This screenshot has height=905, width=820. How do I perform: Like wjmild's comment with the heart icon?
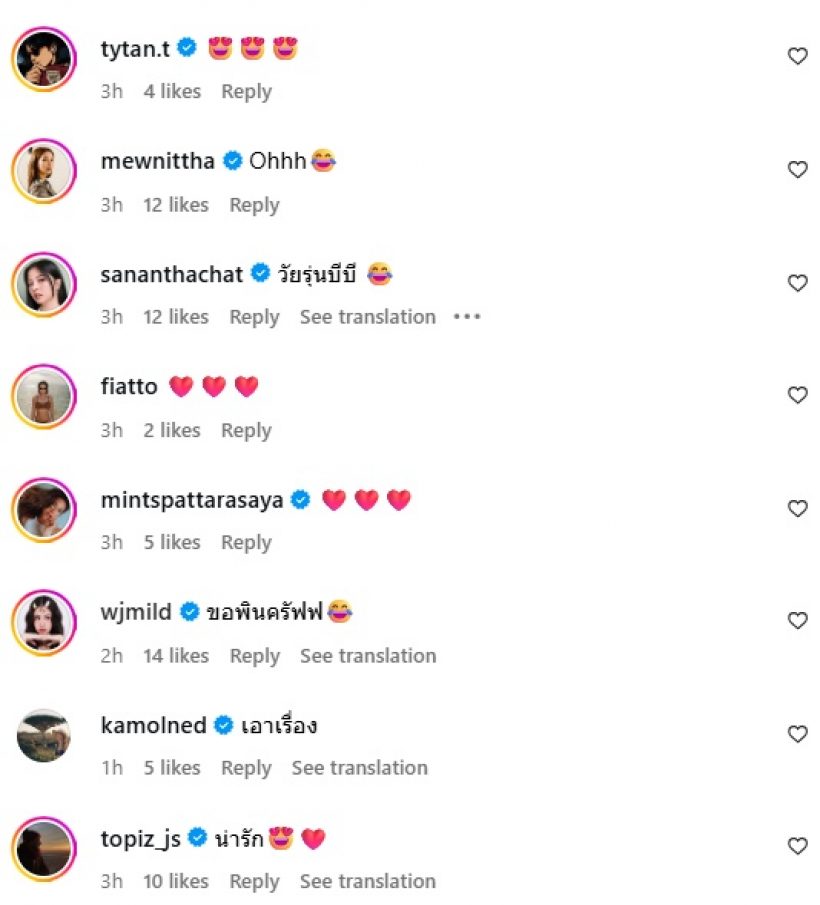pyautogui.click(x=797, y=620)
